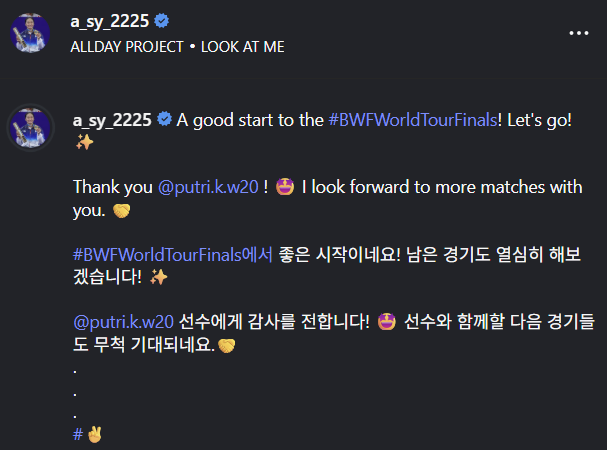Screen dimensions: 607x450
Task: Click the # victory hand hashtag at bottom
Action: (x=87, y=435)
